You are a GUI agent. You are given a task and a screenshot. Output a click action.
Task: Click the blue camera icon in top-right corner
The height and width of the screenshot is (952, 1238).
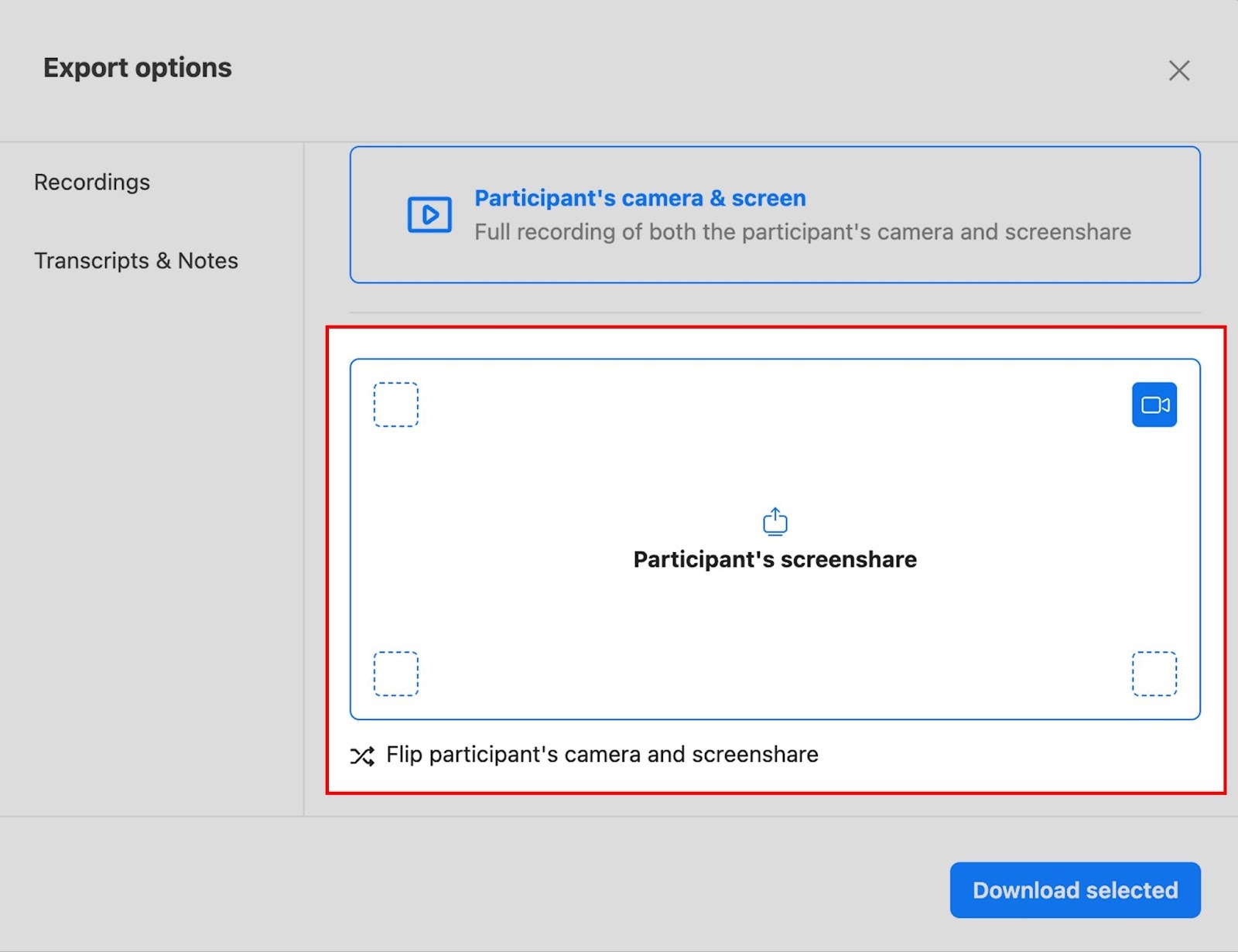(1154, 404)
